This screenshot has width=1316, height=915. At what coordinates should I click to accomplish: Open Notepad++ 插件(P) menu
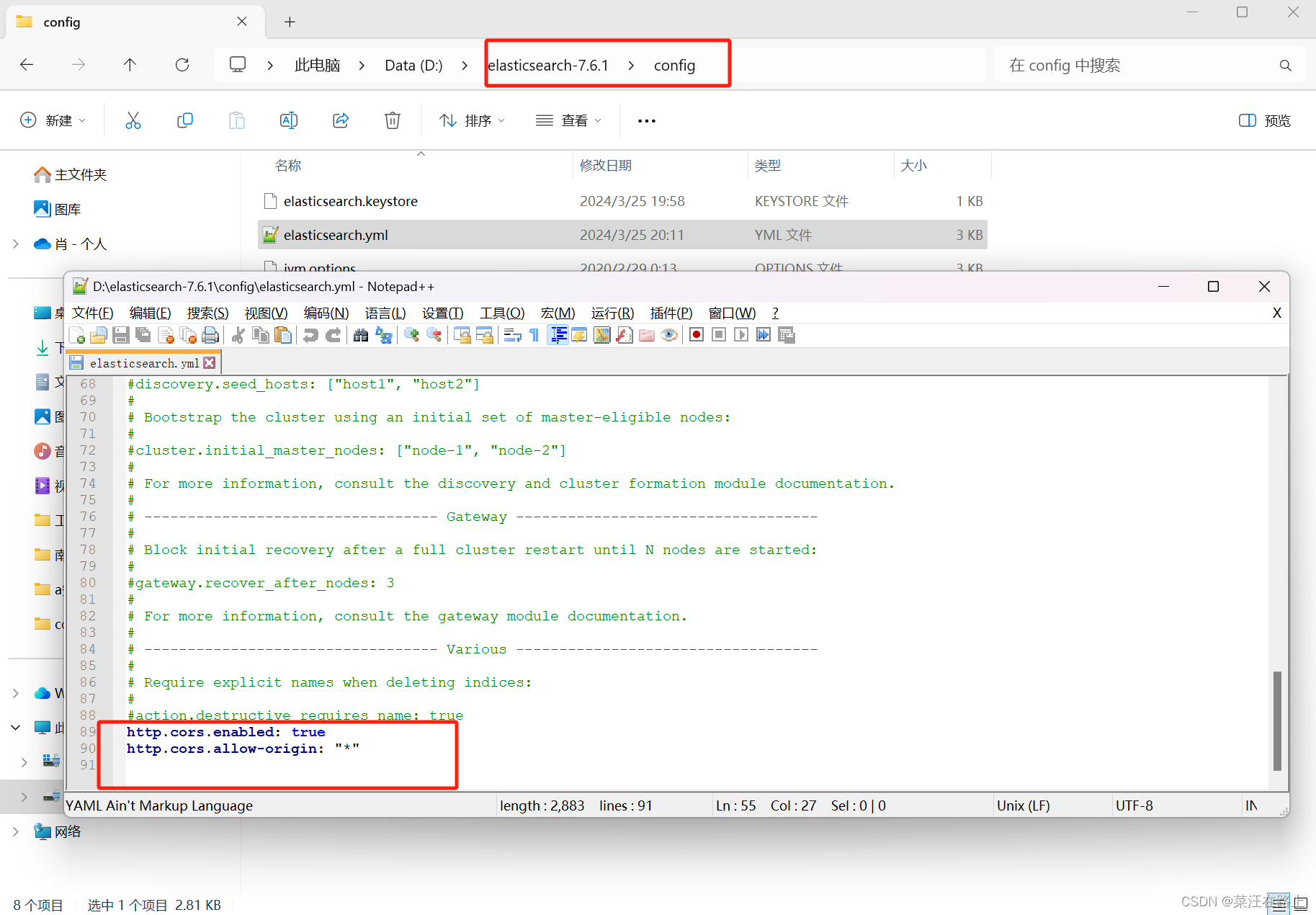671,313
